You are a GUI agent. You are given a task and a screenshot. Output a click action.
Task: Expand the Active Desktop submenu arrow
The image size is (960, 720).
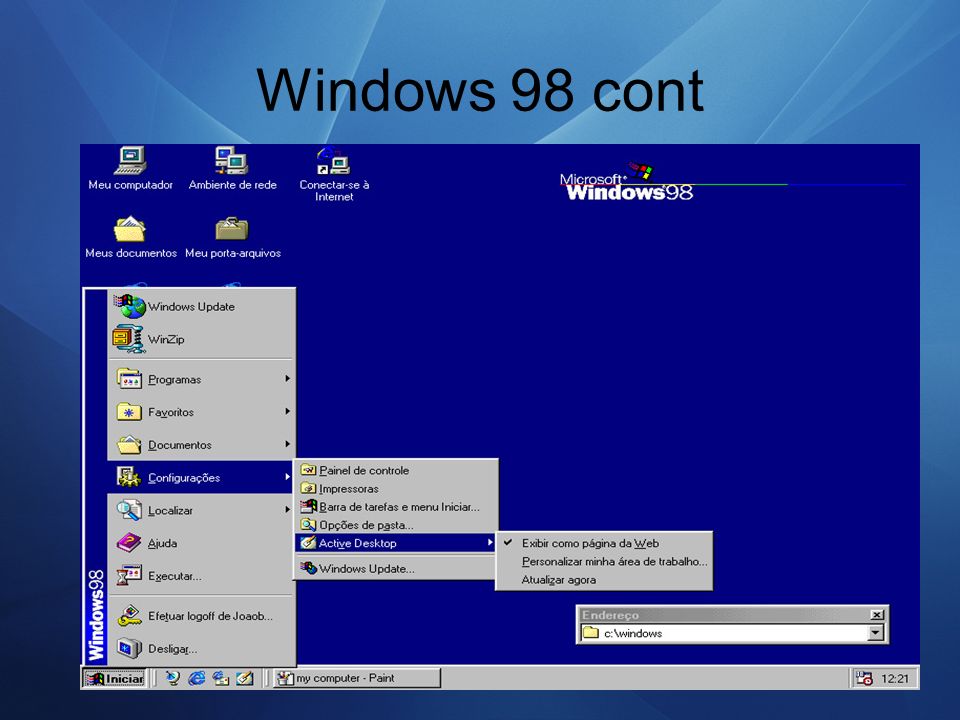coord(490,542)
